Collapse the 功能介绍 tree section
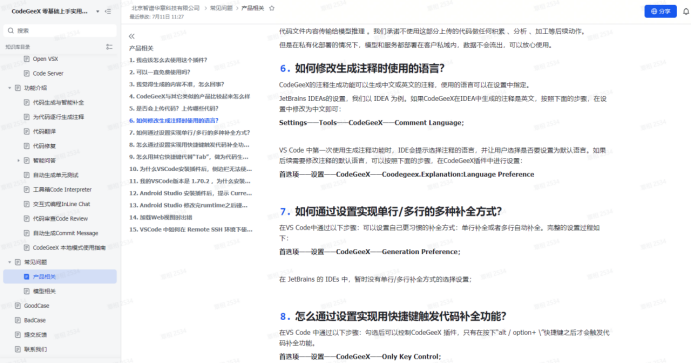Image resolution: width=691 pixels, height=364 pixels. click(10, 88)
